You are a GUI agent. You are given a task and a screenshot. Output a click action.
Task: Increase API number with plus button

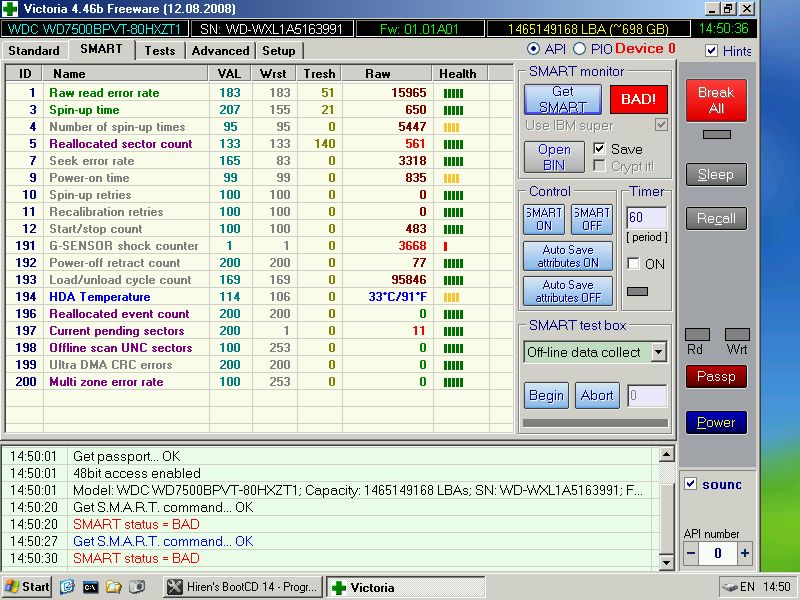745,553
